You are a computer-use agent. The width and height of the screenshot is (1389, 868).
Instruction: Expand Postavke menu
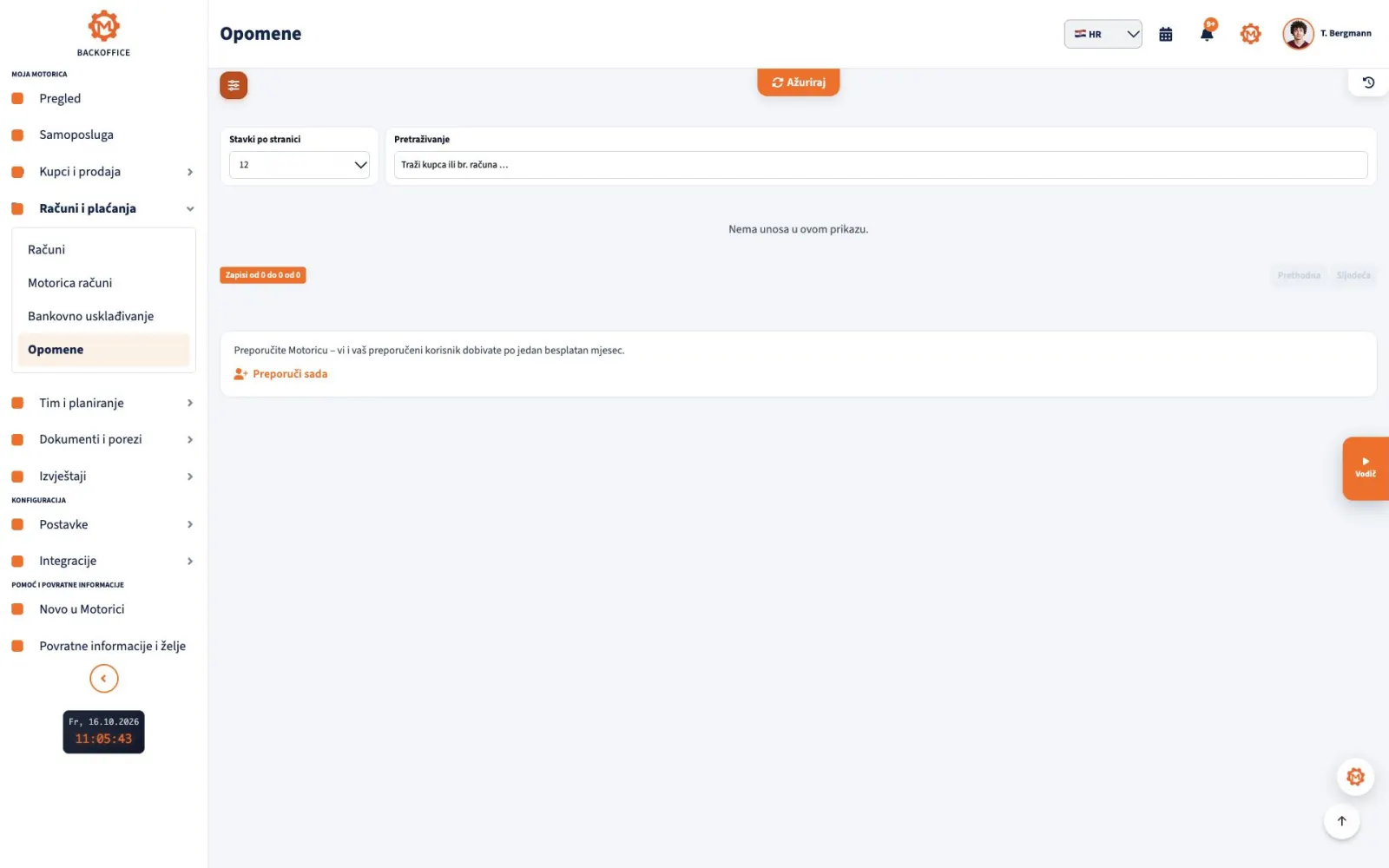pyautogui.click(x=103, y=524)
